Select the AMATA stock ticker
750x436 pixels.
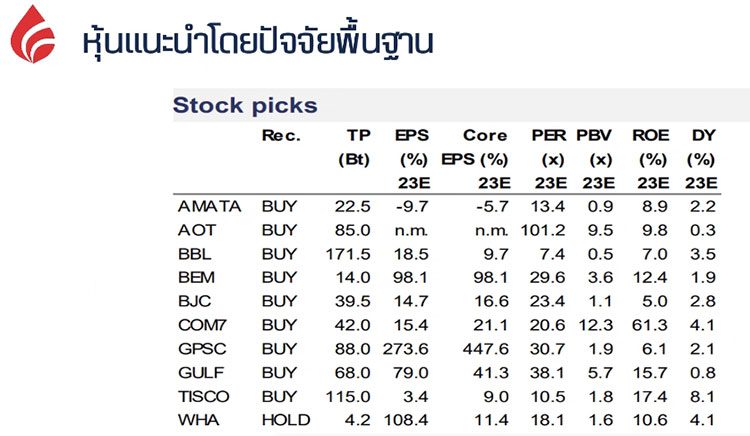[x=209, y=207]
